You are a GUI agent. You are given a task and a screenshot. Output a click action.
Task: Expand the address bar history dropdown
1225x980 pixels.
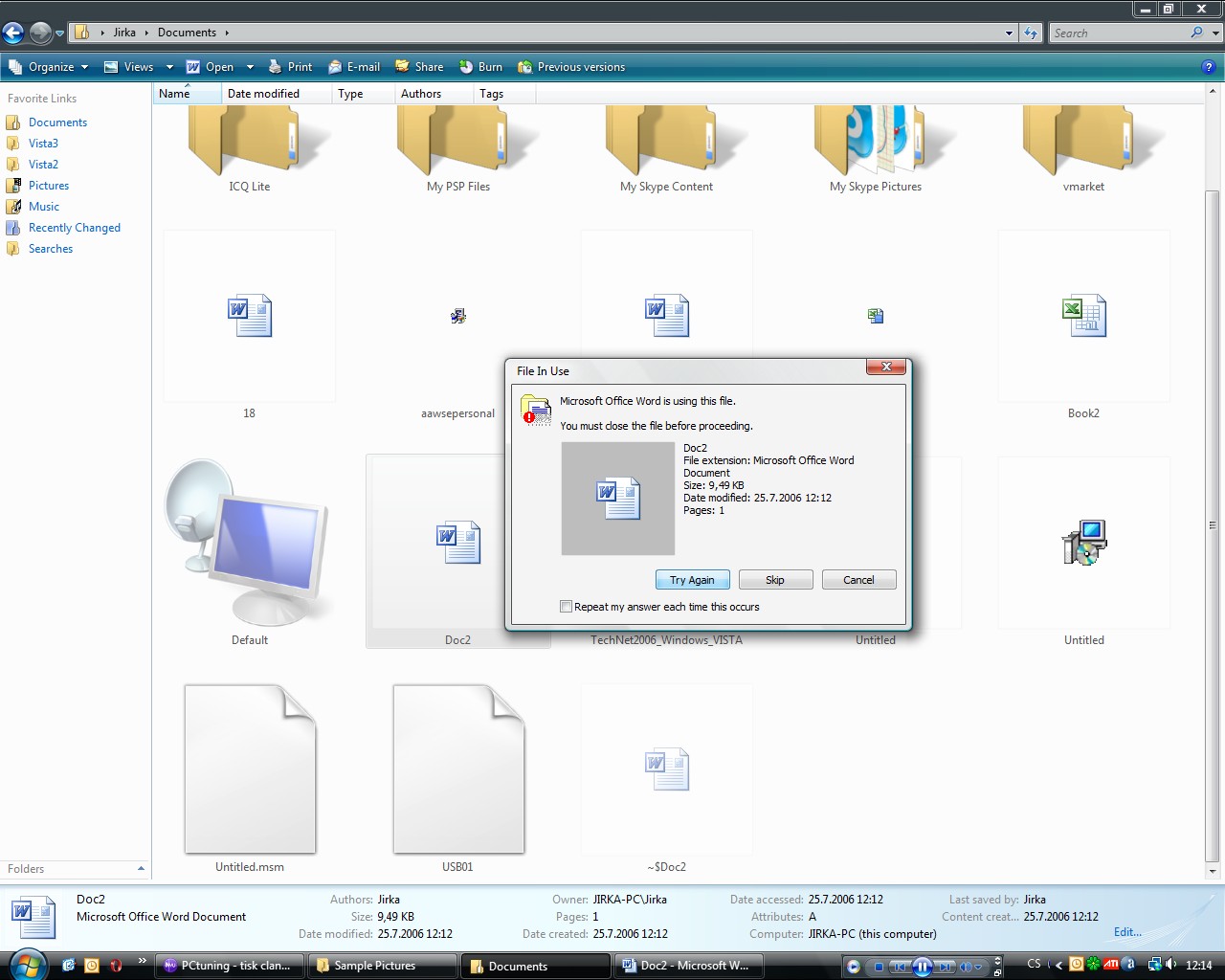coord(1009,33)
